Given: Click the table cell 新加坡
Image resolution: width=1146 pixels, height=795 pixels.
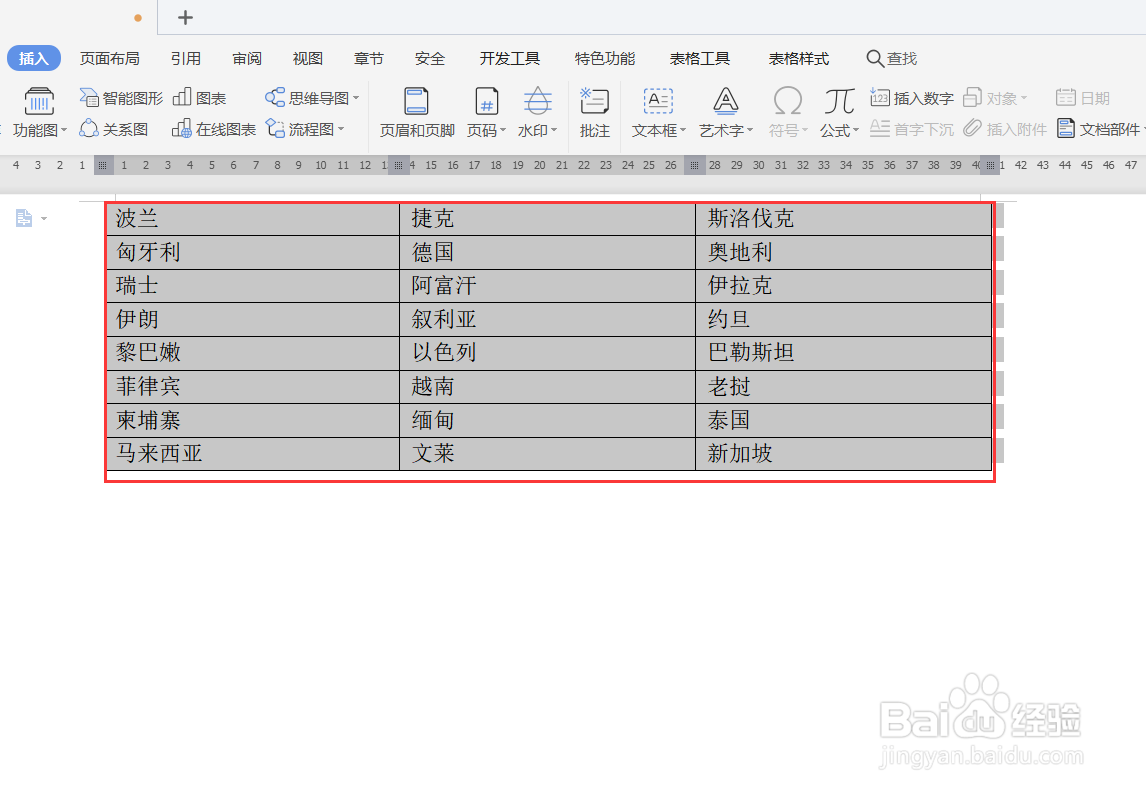Looking at the screenshot, I should click(x=843, y=454).
